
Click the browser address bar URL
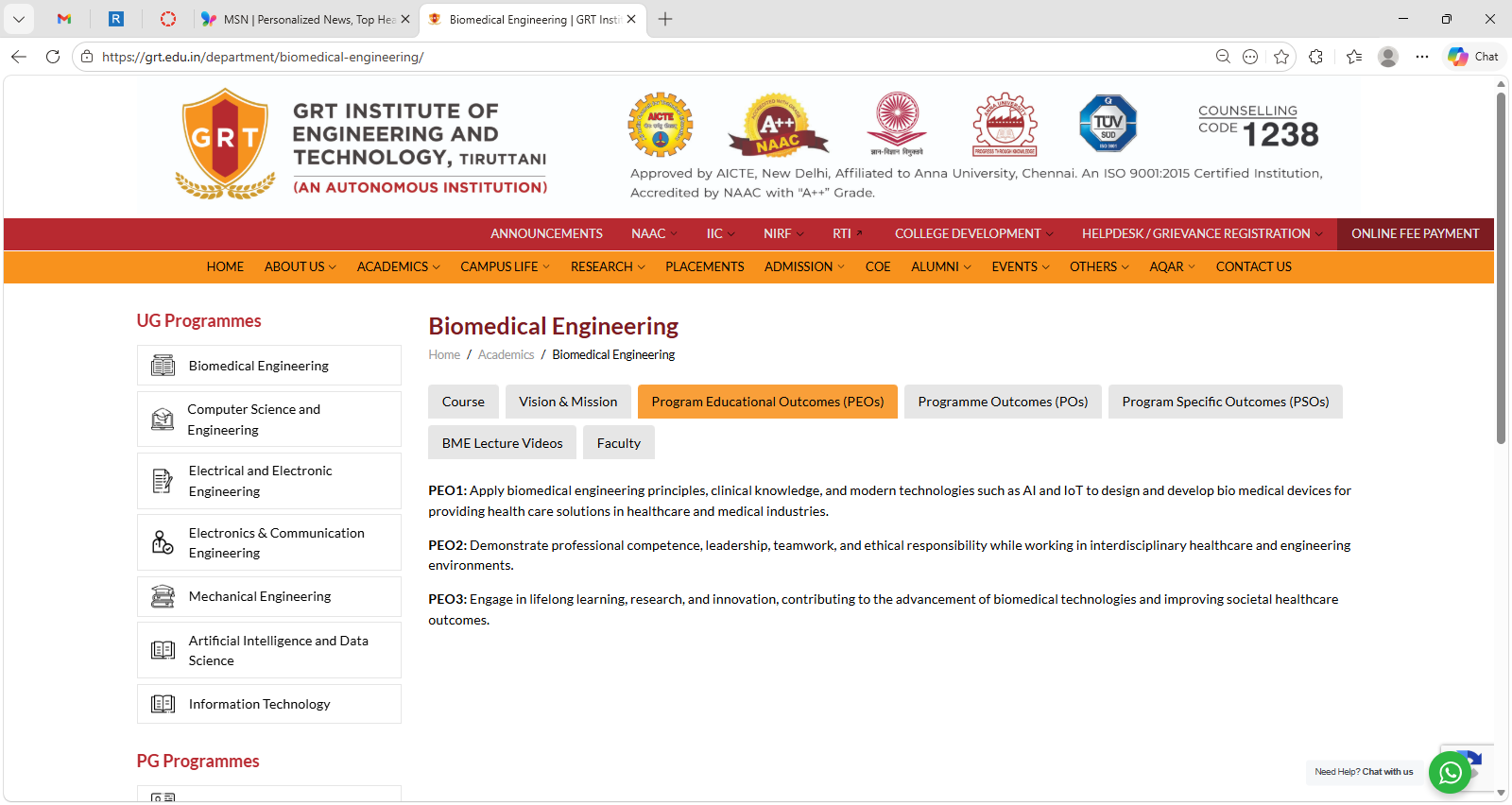(263, 57)
